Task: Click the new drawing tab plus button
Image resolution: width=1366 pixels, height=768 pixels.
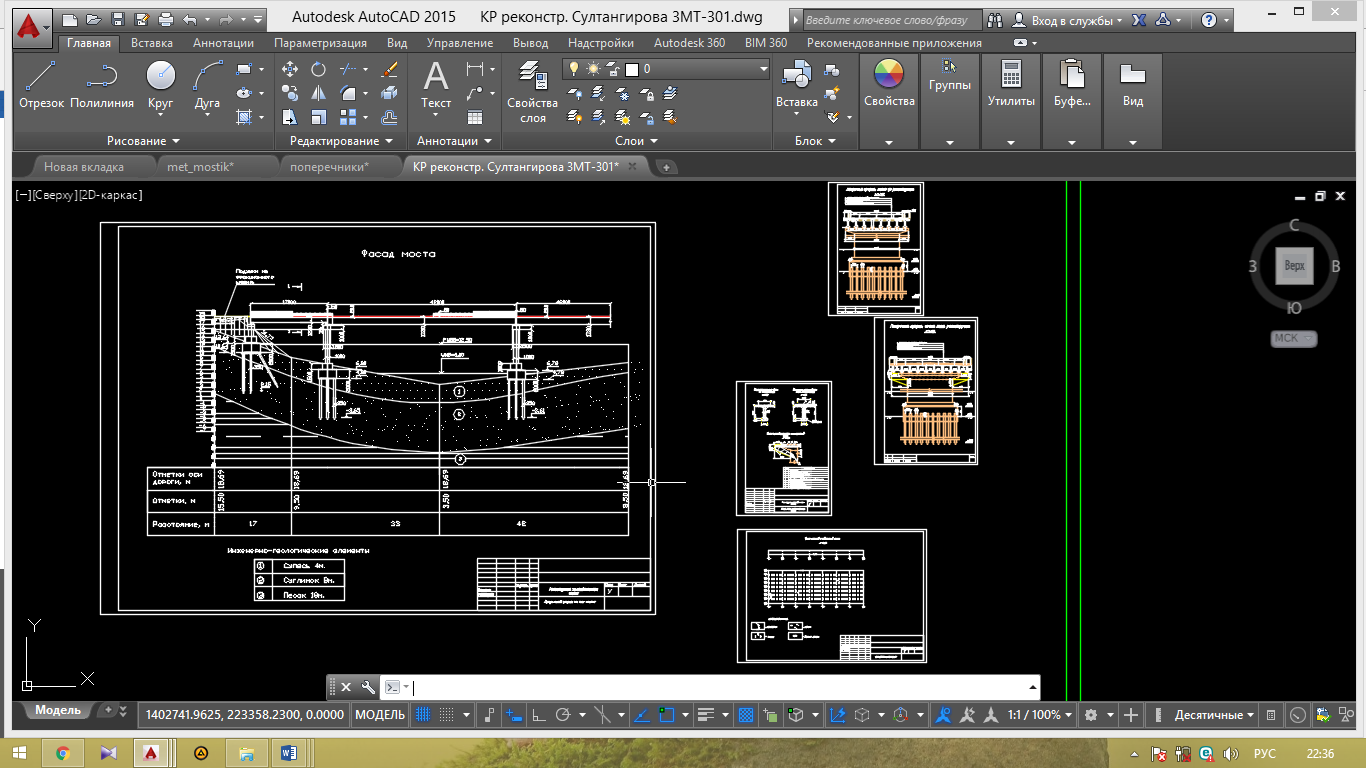Action: coord(666,167)
